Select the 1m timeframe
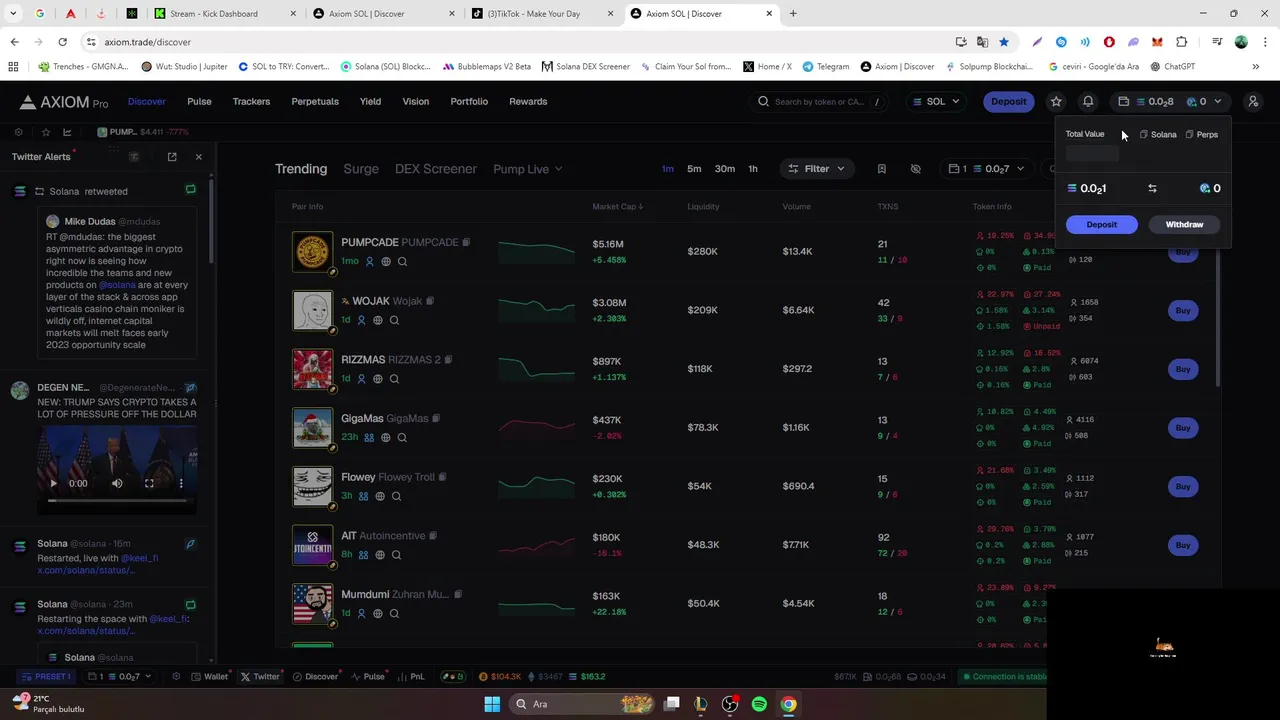Screen dimensions: 1280x720 [x=667, y=169]
